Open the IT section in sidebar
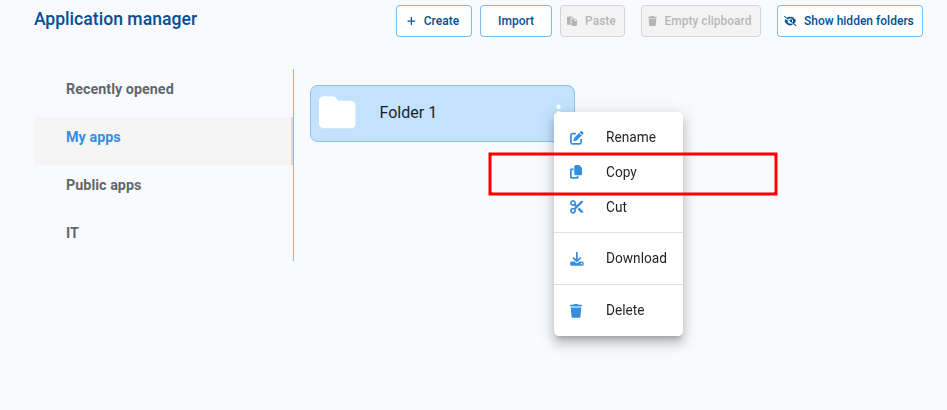 [73, 233]
